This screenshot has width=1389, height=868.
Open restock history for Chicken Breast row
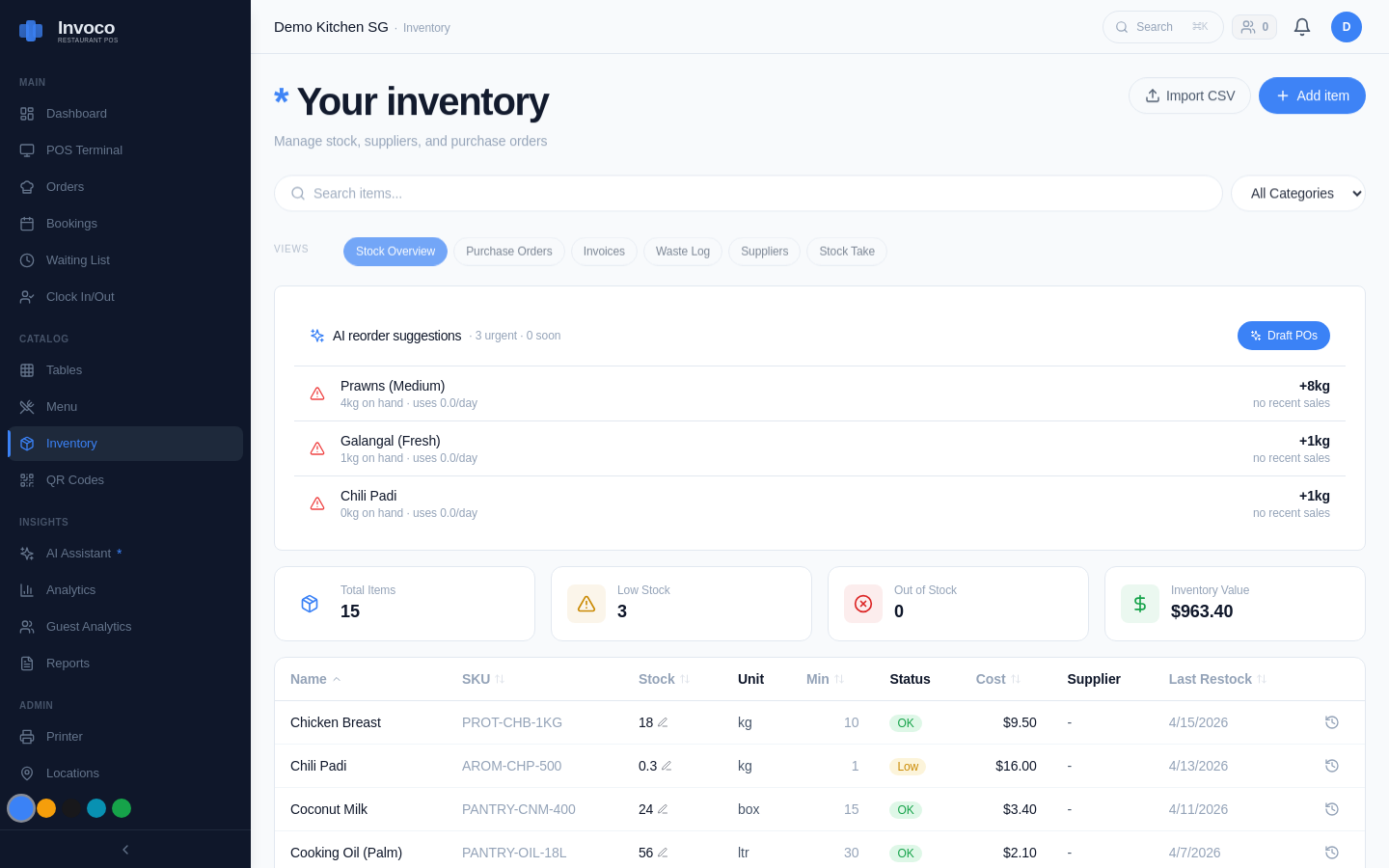1332,722
